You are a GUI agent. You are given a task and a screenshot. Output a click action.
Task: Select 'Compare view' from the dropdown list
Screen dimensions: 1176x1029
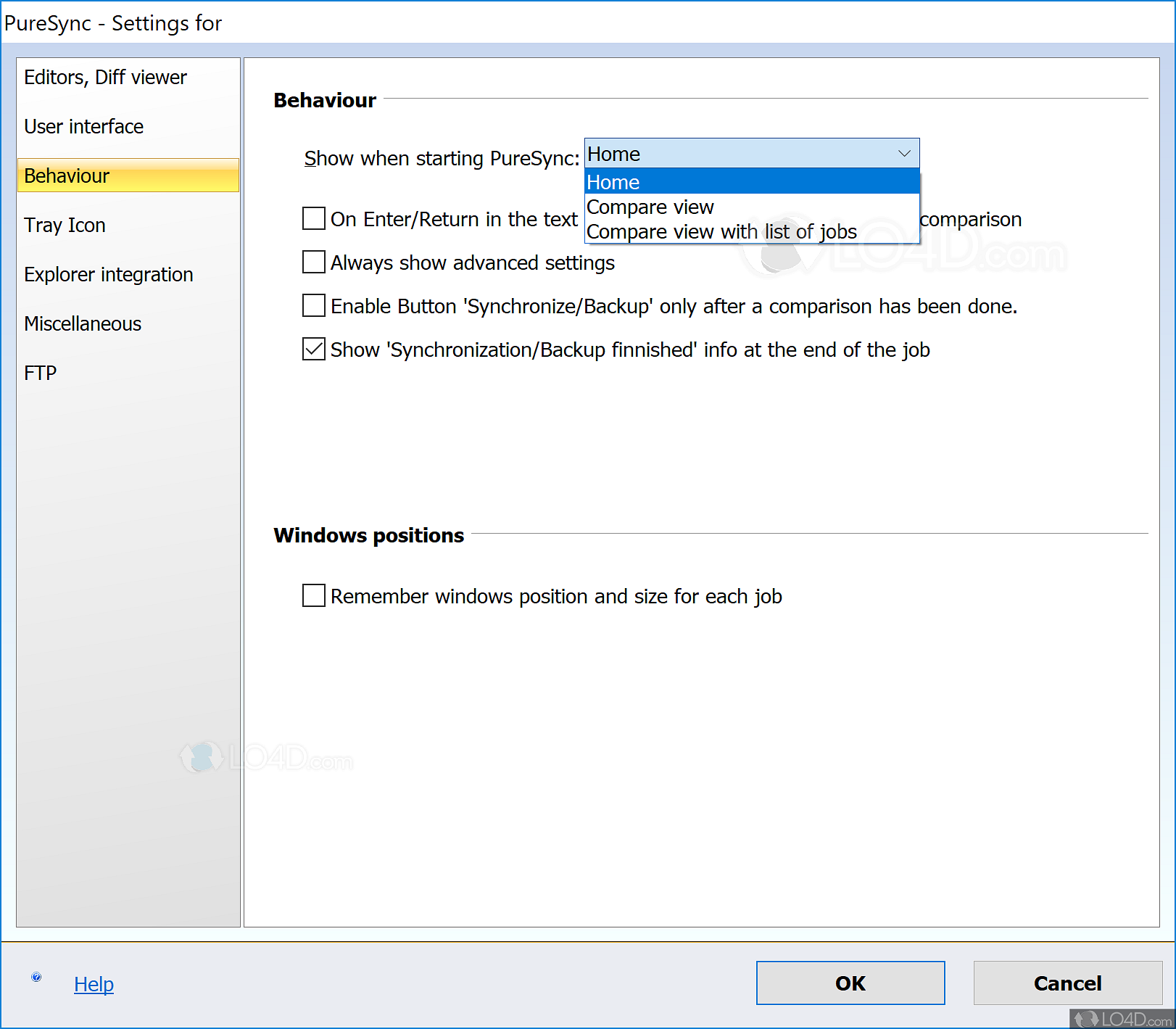point(650,207)
